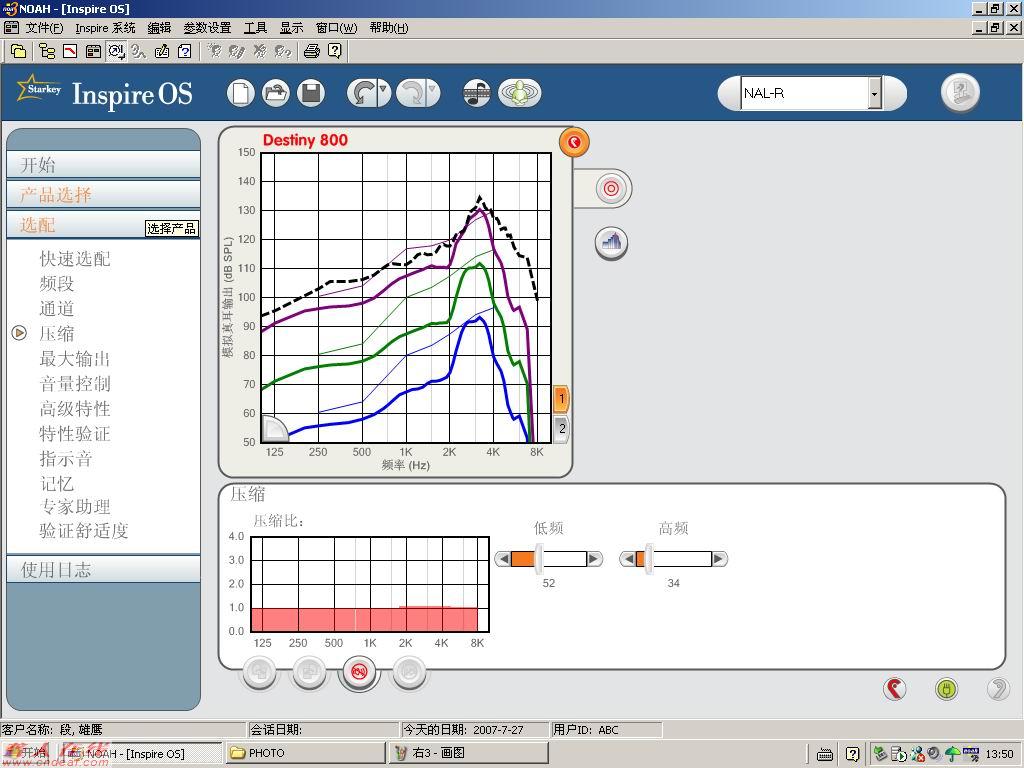This screenshot has height=768, width=1024.
Task: Open the NAL-R fitting formula dropdown
Action: [x=874, y=93]
